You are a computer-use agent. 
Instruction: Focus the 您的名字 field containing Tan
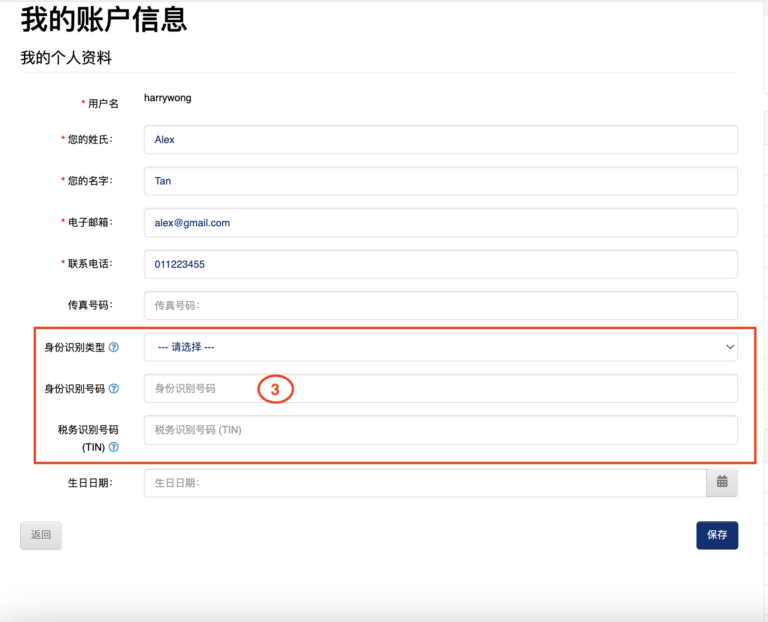pos(441,181)
